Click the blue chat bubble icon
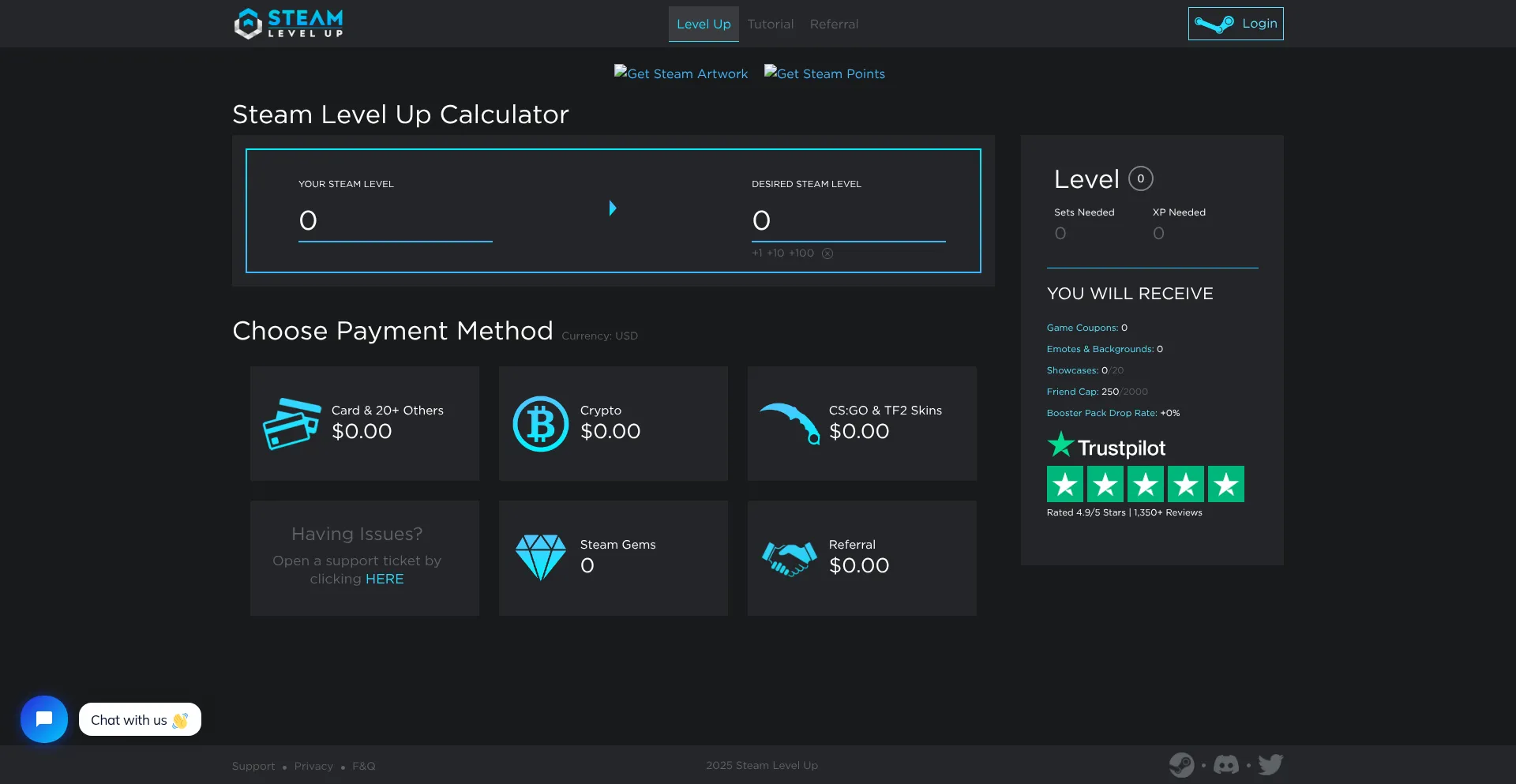The height and width of the screenshot is (784, 1516). pyautogui.click(x=44, y=719)
